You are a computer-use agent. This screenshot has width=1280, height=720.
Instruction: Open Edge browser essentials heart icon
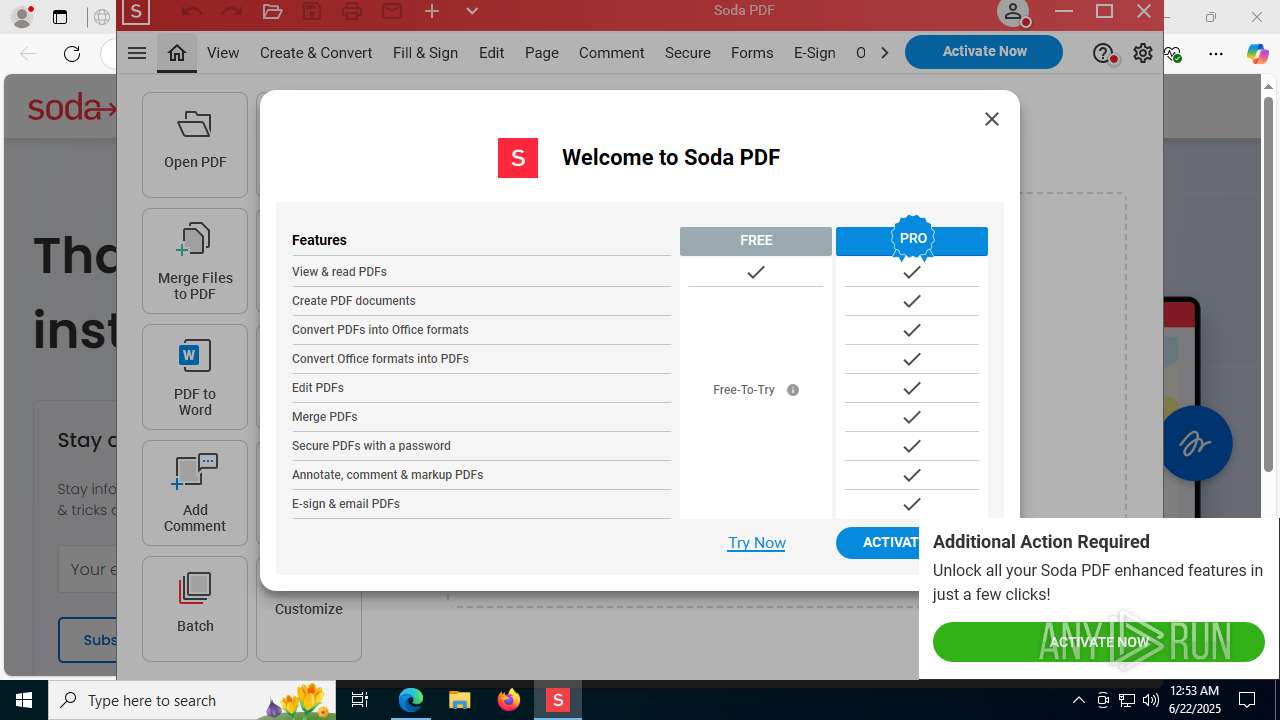click(1174, 54)
